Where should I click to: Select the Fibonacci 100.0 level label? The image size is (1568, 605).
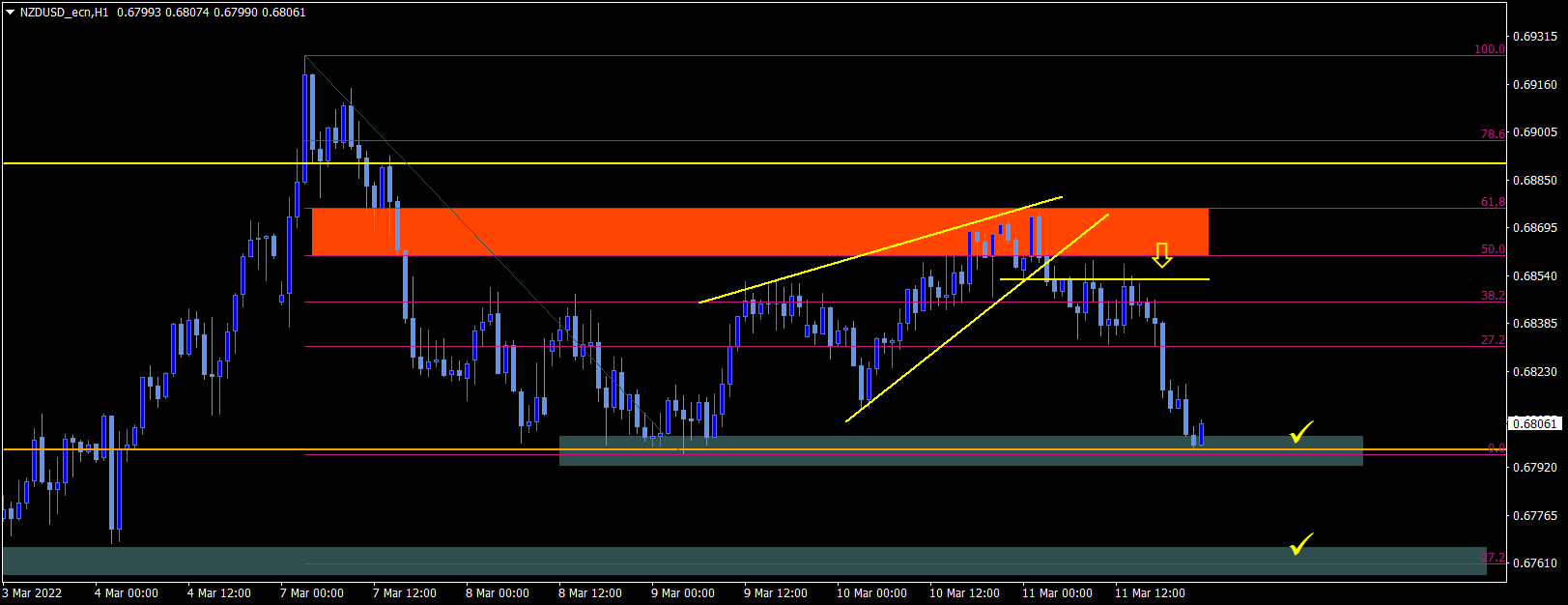click(1490, 49)
